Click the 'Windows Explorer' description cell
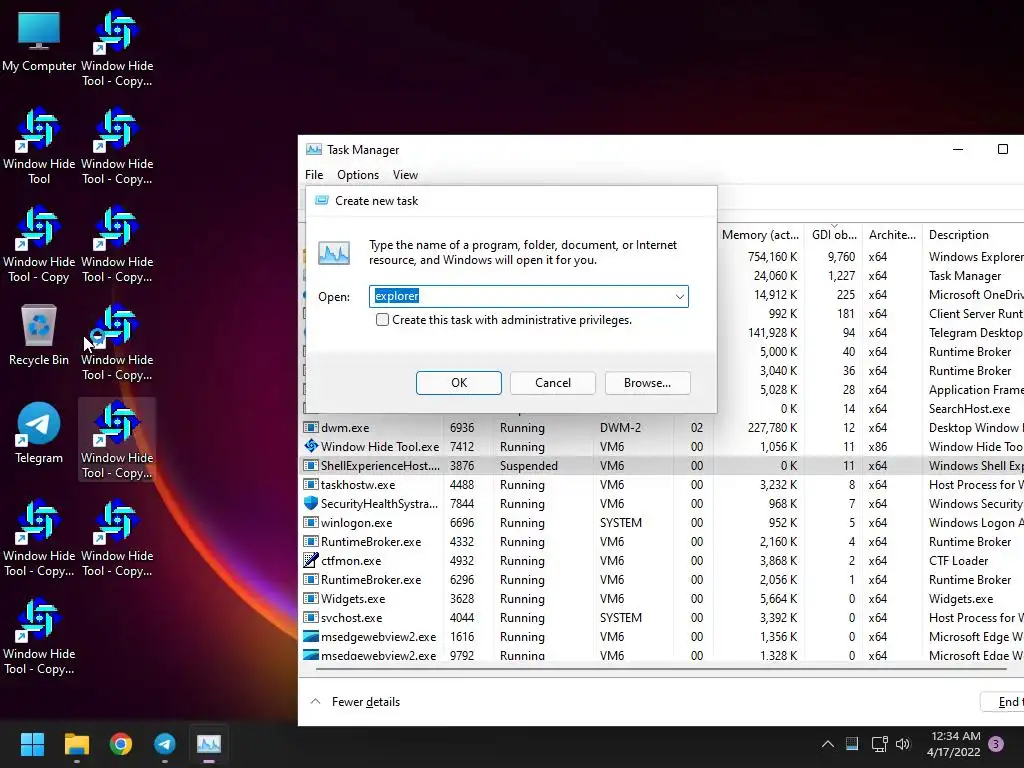The image size is (1024, 768). (x=976, y=257)
